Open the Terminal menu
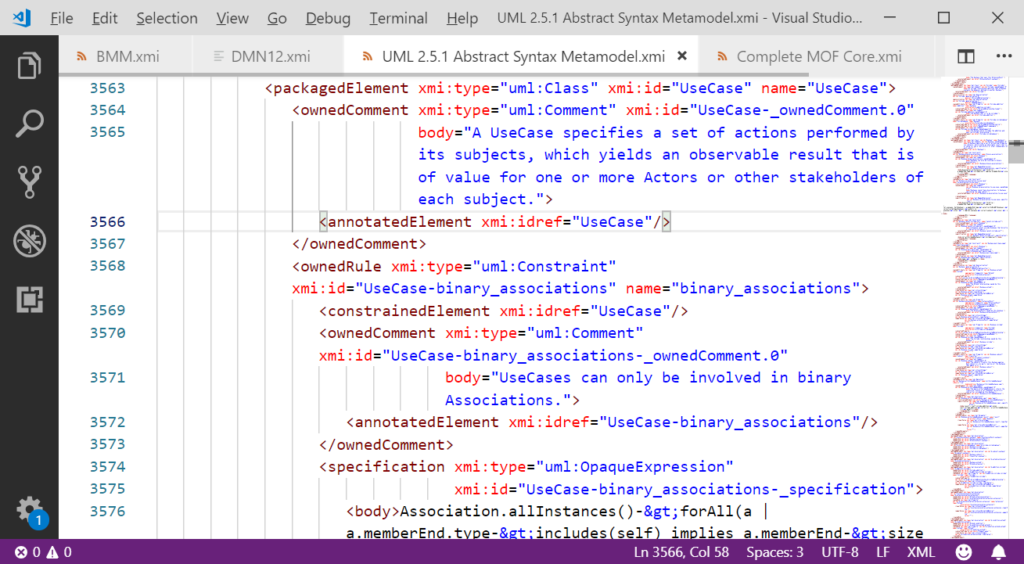Viewport: 1024px width, 564px height. click(x=398, y=18)
